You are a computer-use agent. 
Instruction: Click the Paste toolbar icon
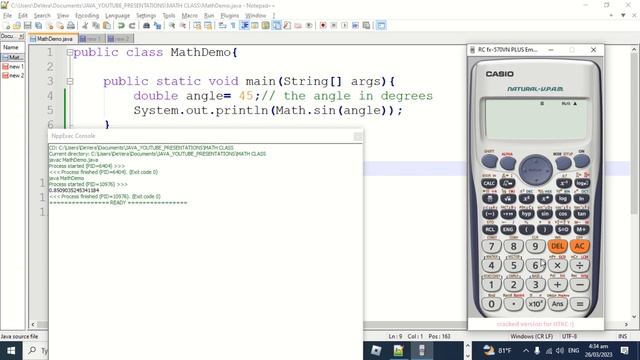(107, 26)
